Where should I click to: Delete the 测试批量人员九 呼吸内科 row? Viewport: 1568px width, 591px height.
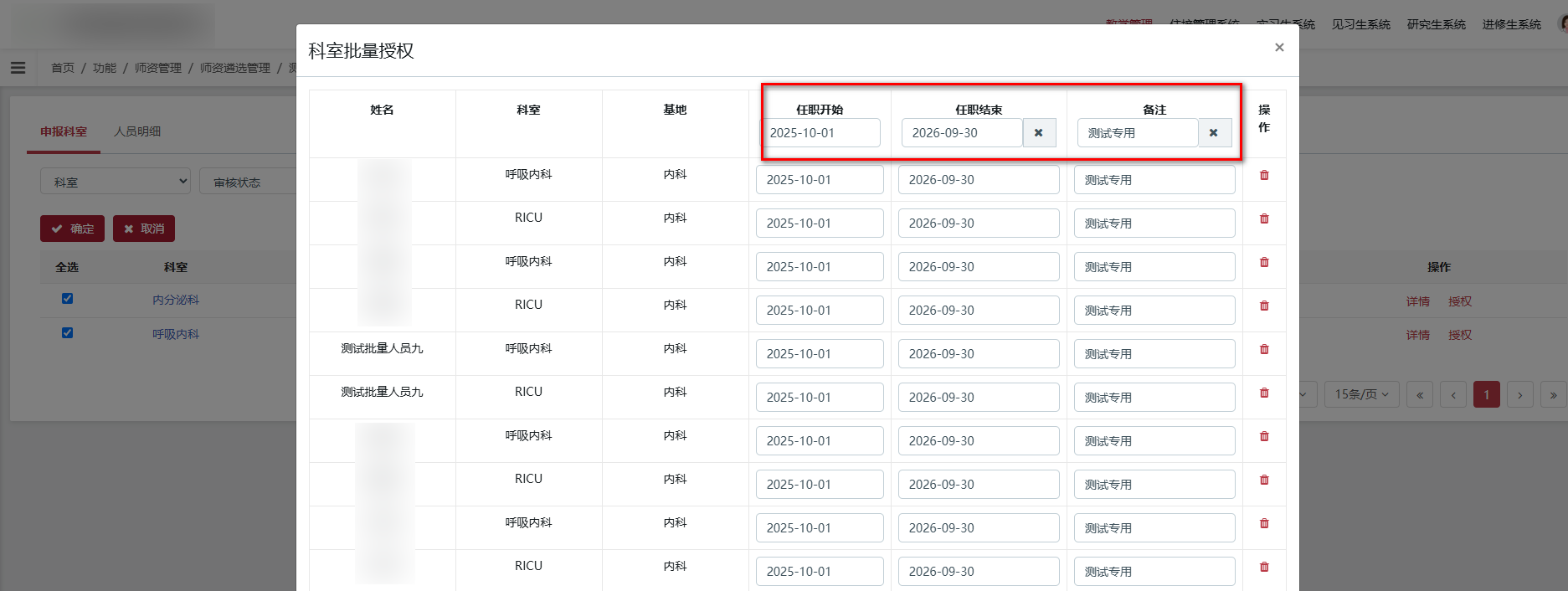1264,349
